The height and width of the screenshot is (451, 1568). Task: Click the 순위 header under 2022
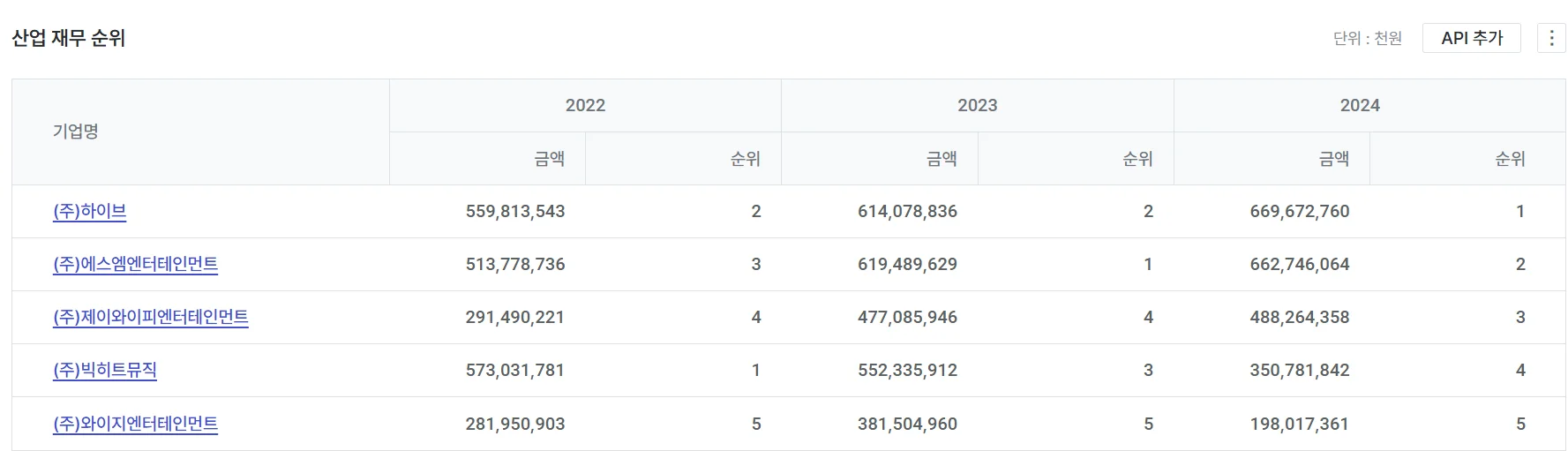pyautogui.click(x=745, y=159)
